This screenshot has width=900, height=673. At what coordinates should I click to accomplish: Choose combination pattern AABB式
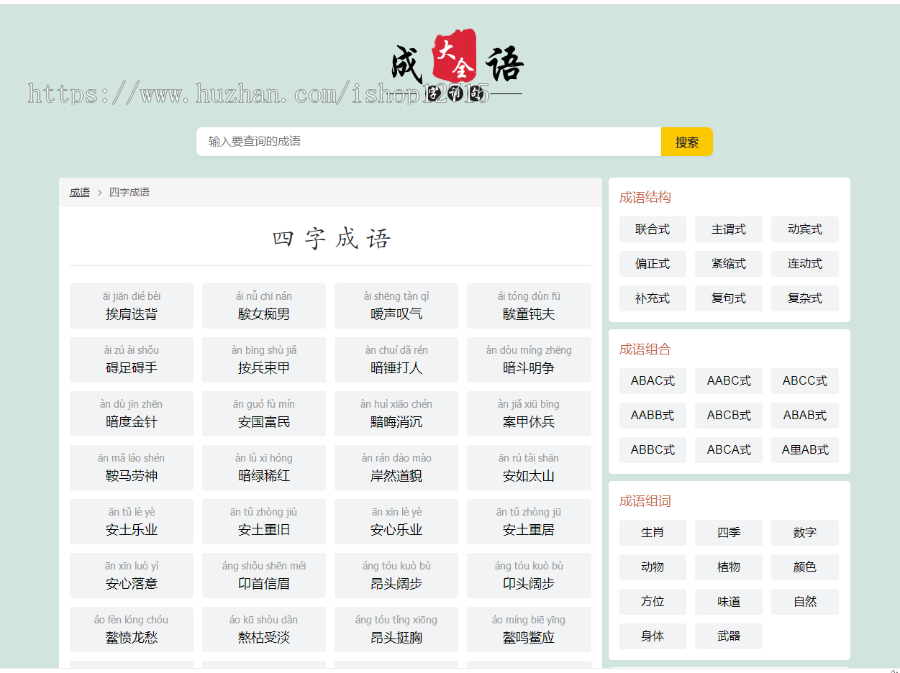[x=653, y=415]
